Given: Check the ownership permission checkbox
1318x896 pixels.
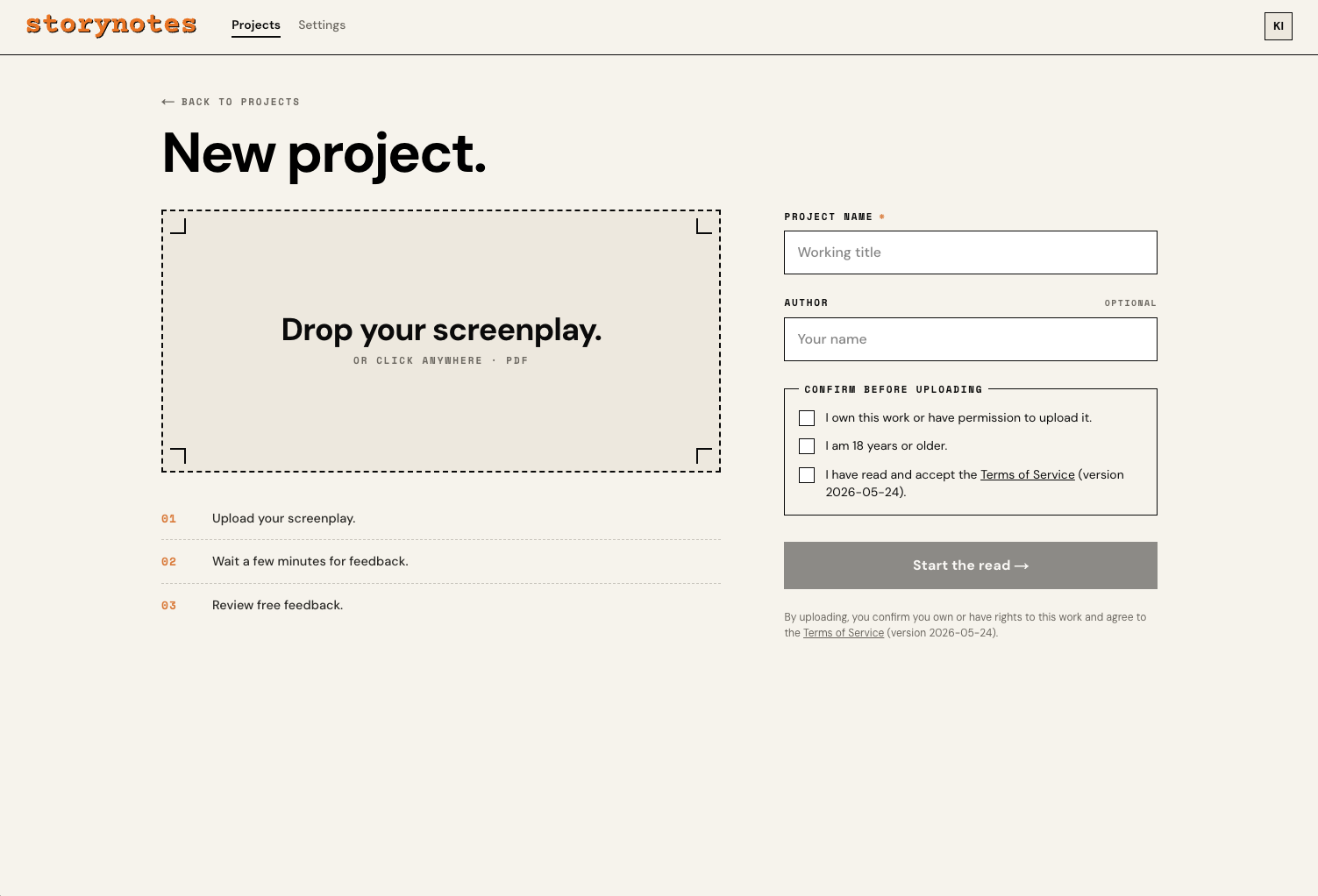Looking at the screenshot, I should coord(807,418).
